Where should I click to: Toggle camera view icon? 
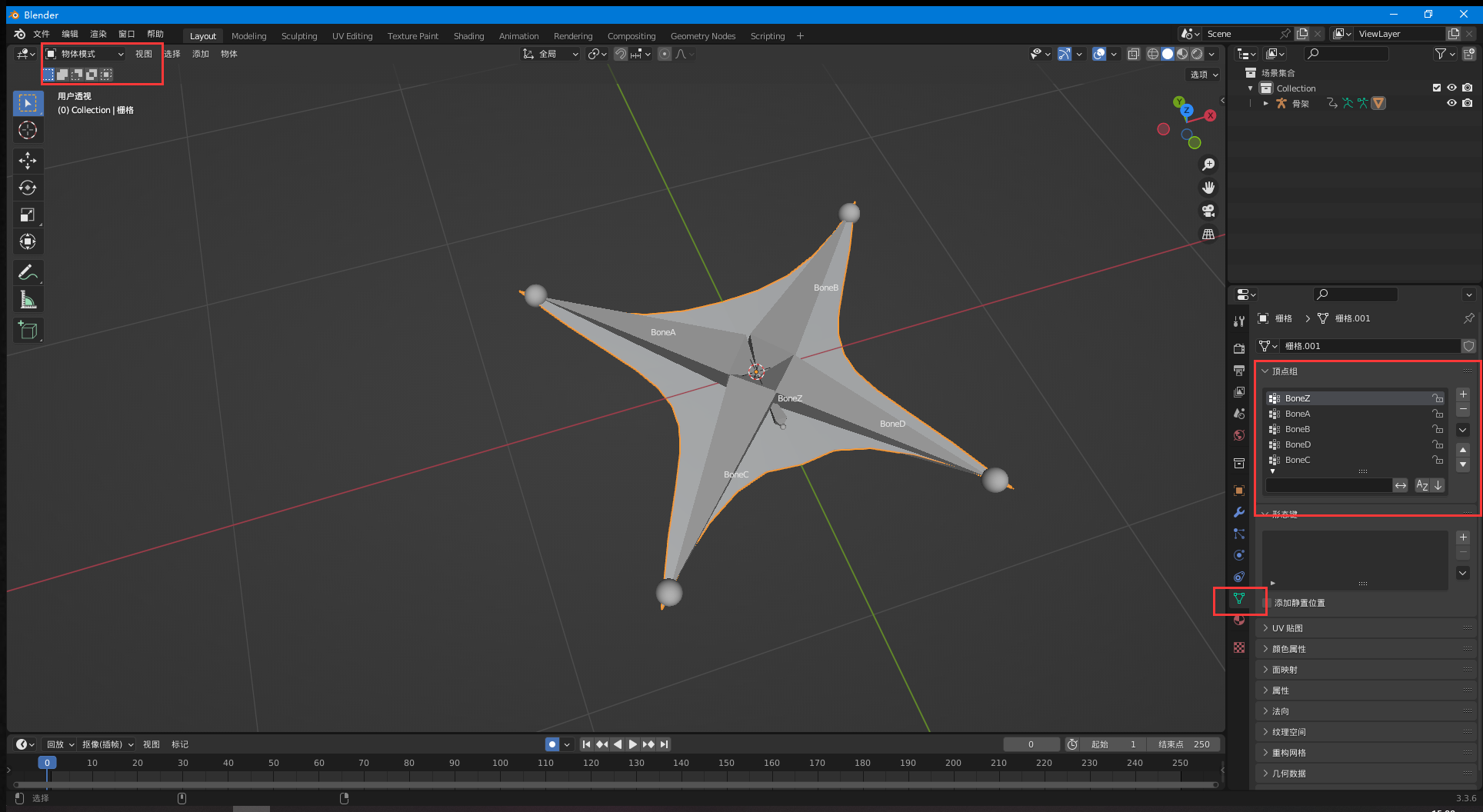click(x=1208, y=211)
